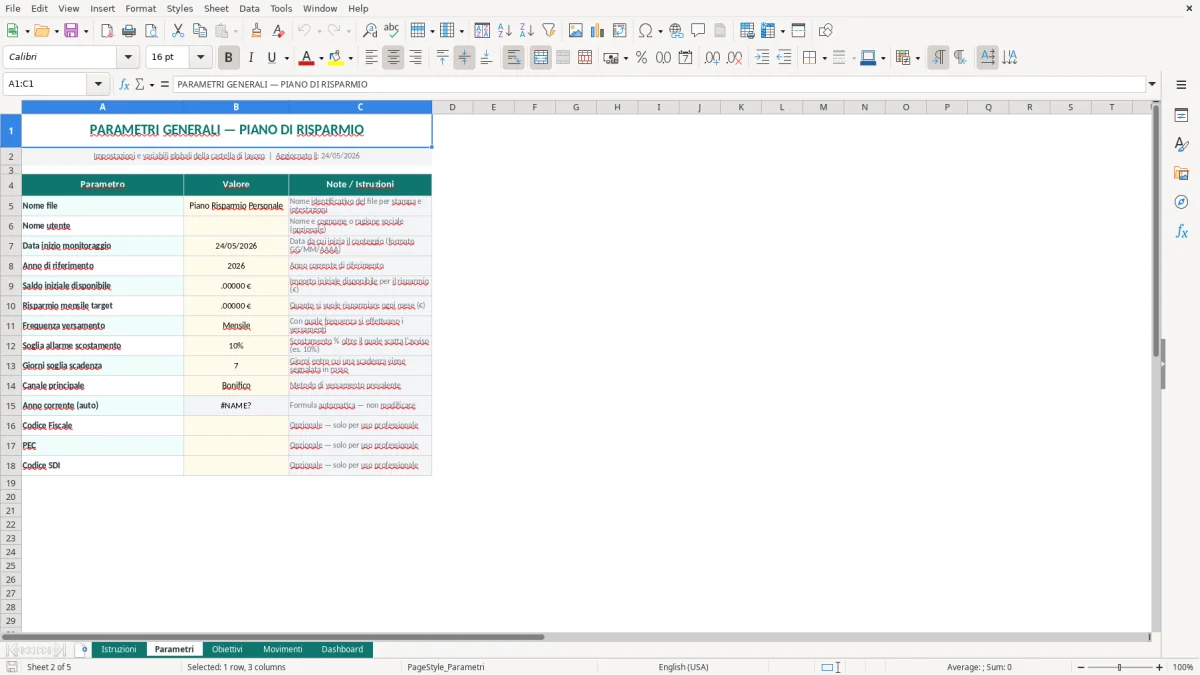Open the Print Preview icon

[x=150, y=31]
